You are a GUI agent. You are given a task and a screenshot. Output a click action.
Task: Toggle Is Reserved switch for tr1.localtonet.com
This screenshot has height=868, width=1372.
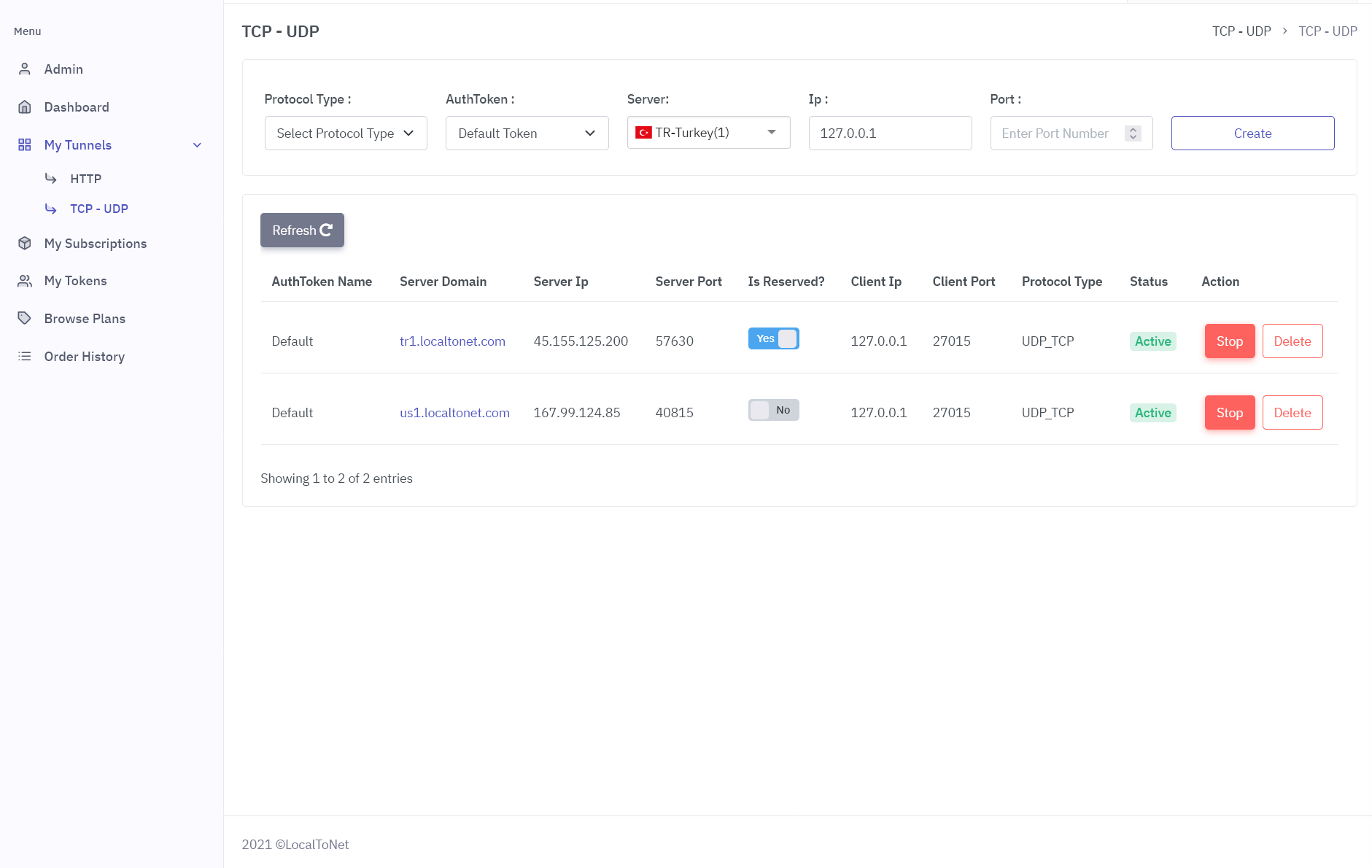[x=774, y=338]
